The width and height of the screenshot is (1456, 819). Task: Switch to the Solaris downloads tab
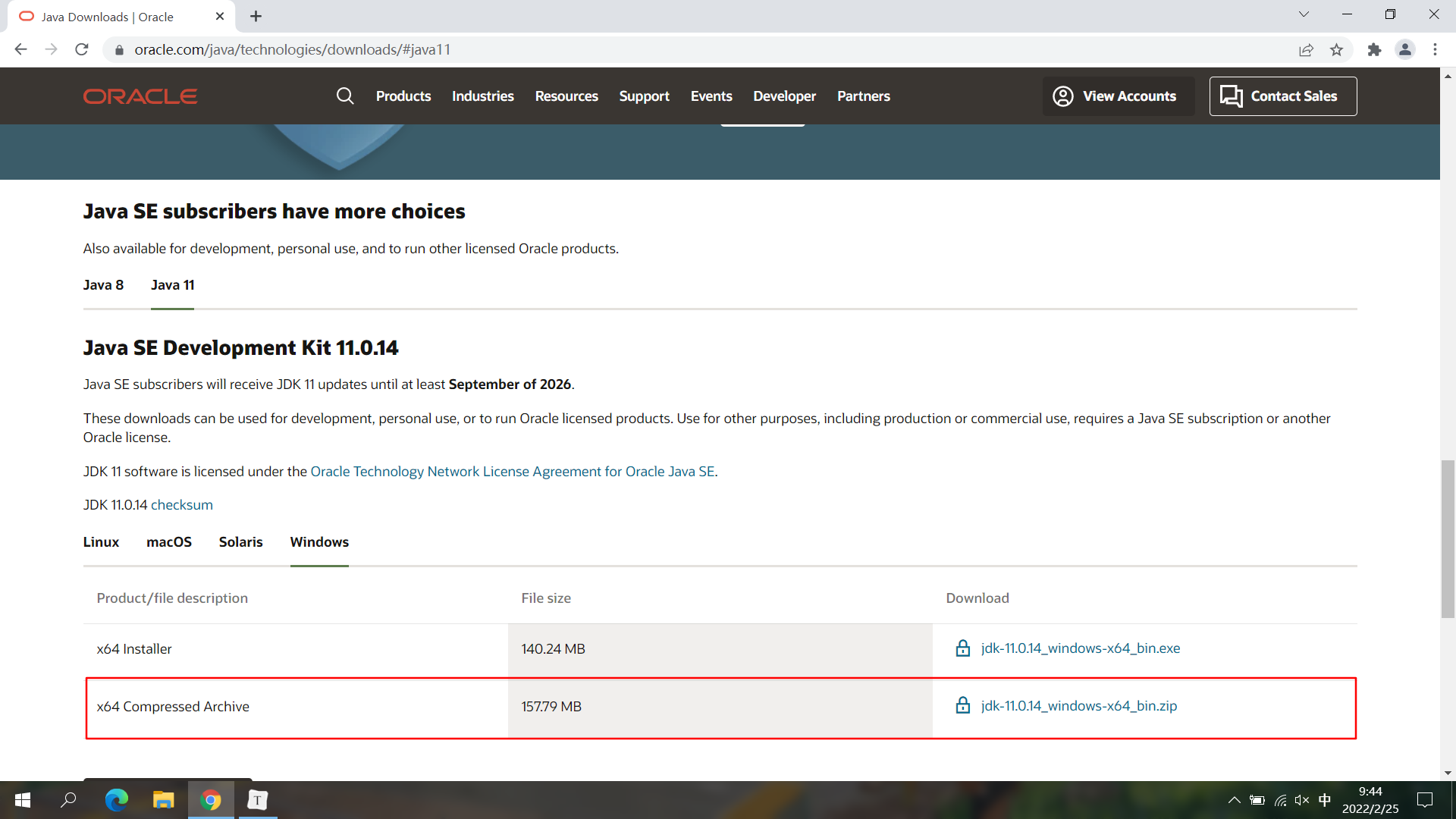[x=240, y=542]
